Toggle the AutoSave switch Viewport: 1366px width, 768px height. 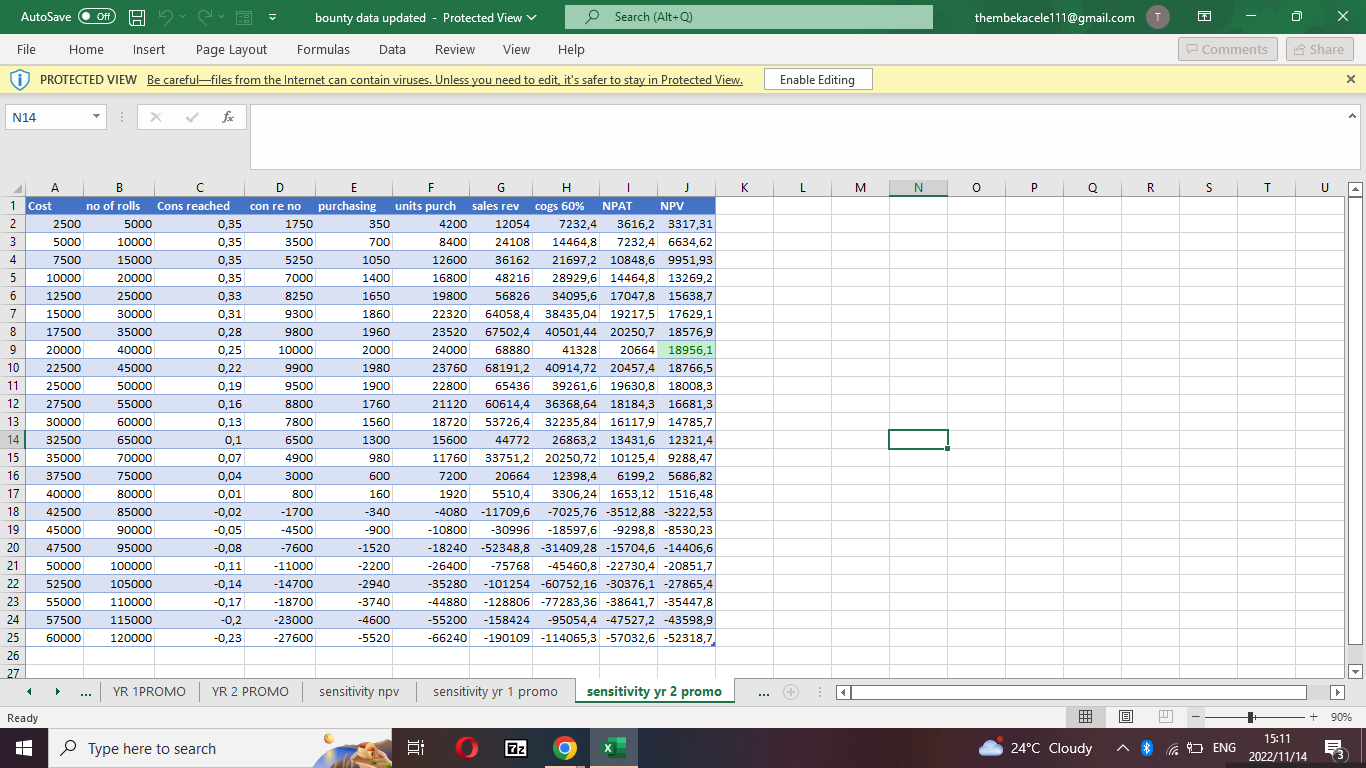coord(97,17)
